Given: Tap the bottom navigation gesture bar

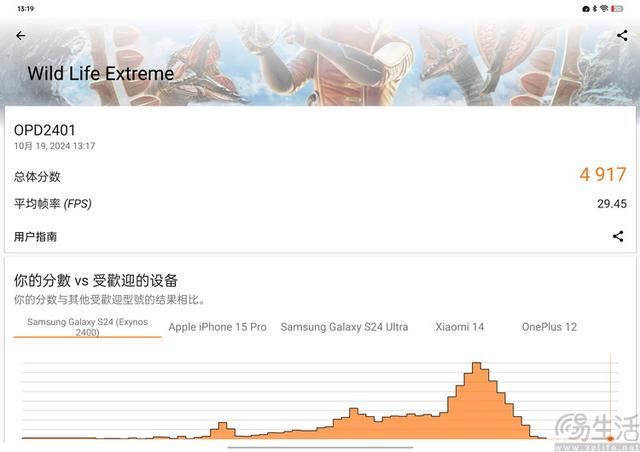Looking at the screenshot, I should [x=320, y=447].
